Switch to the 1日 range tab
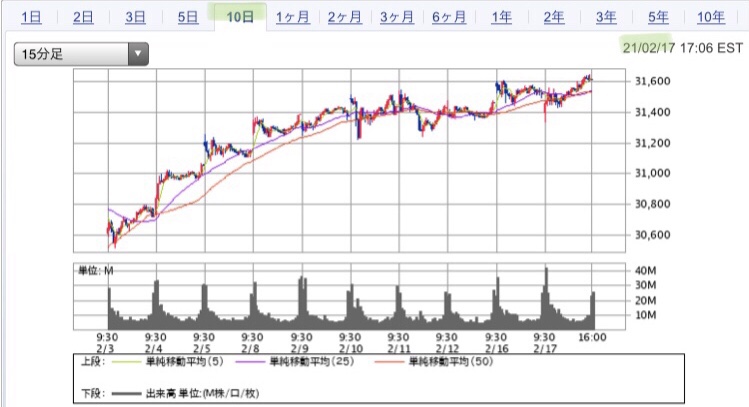This screenshot has width=749, height=407. [31, 18]
